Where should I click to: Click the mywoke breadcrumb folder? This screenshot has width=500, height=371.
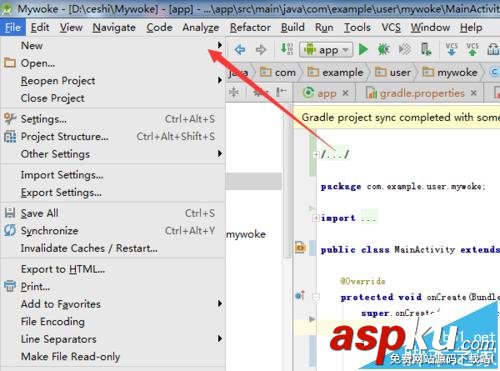pos(450,72)
